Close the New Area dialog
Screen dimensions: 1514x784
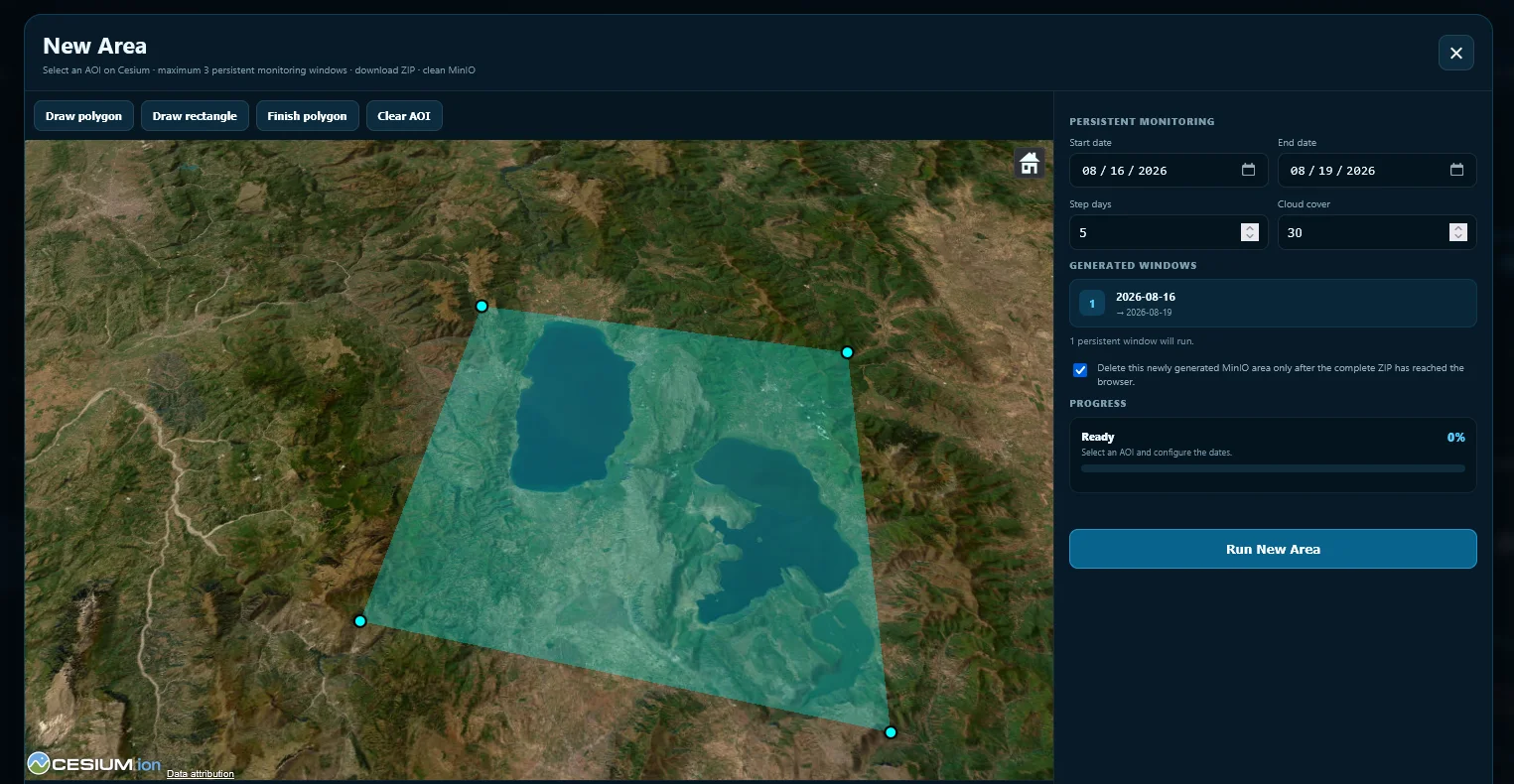point(1455,53)
